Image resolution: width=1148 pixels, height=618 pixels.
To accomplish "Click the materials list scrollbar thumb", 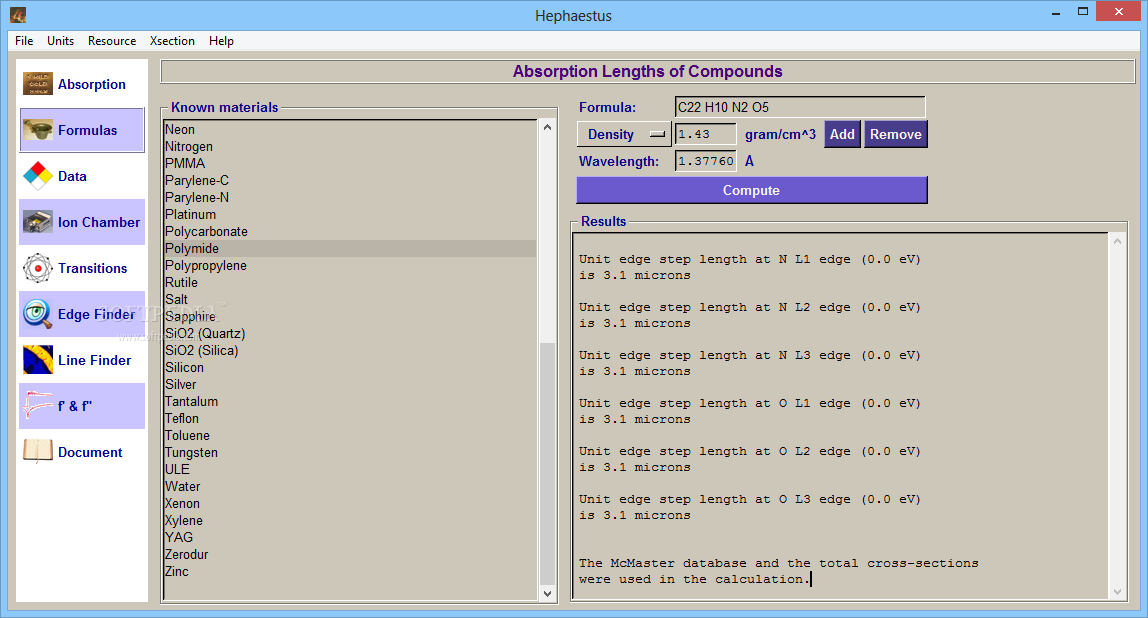I will [547, 464].
